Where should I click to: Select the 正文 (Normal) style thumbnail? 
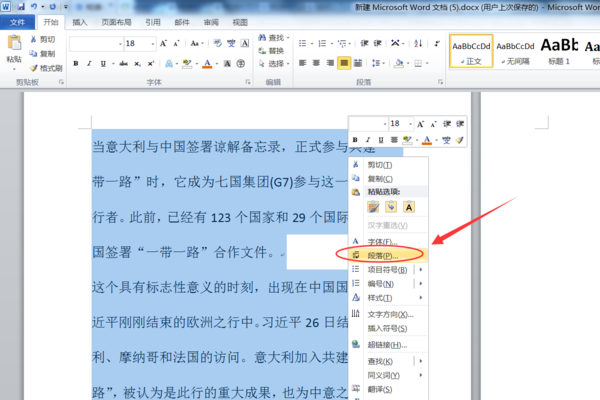[x=471, y=51]
